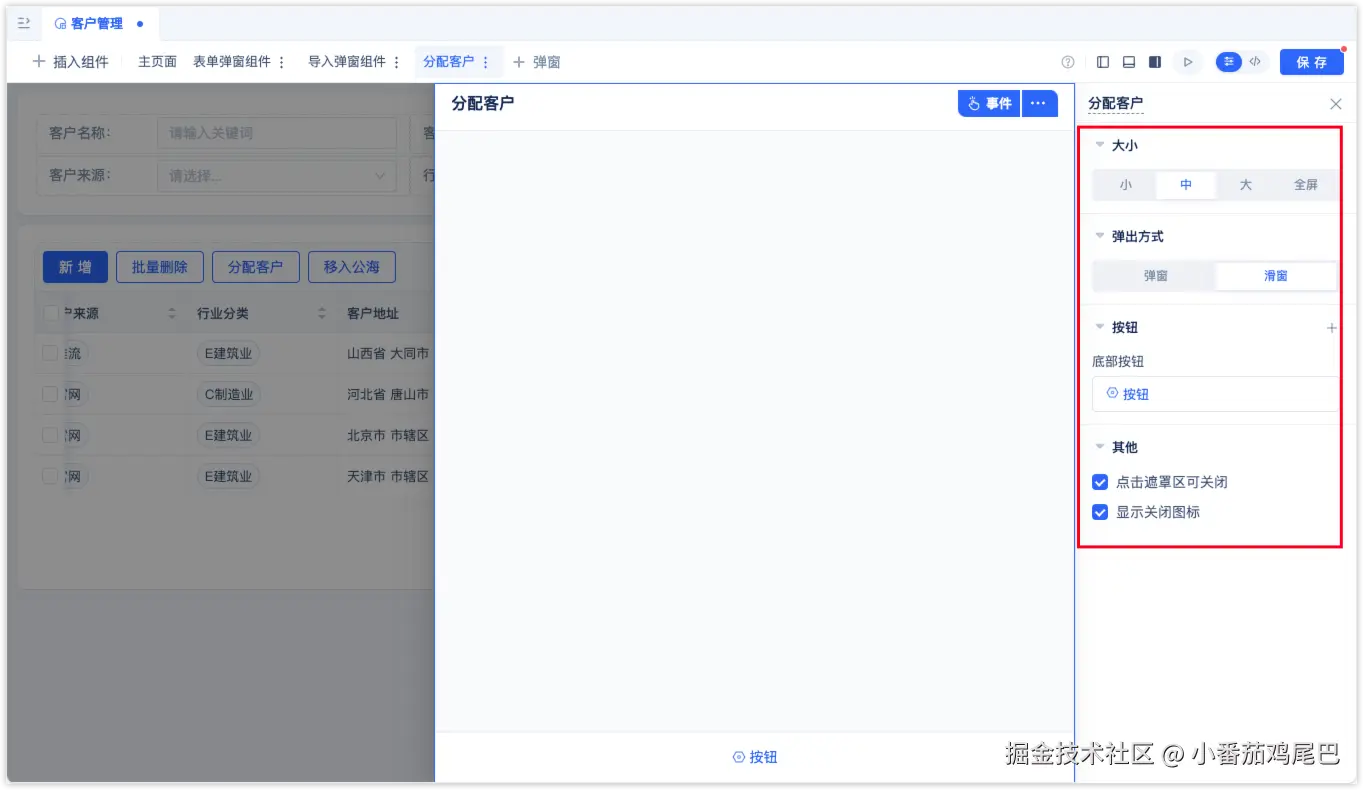Image resolution: width=1363 pixels, height=790 pixels.
Task: Tick the checkbox of the 河北省 唐山市 row
Action: [50, 394]
